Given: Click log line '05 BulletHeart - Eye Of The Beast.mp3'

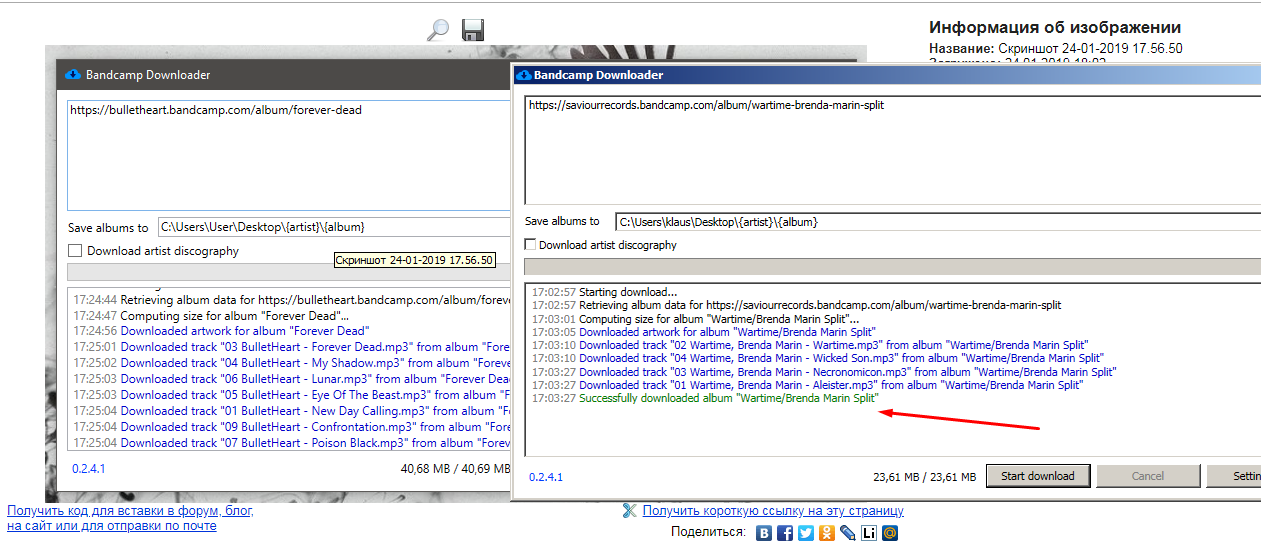Looking at the screenshot, I should pyautogui.click(x=291, y=395).
